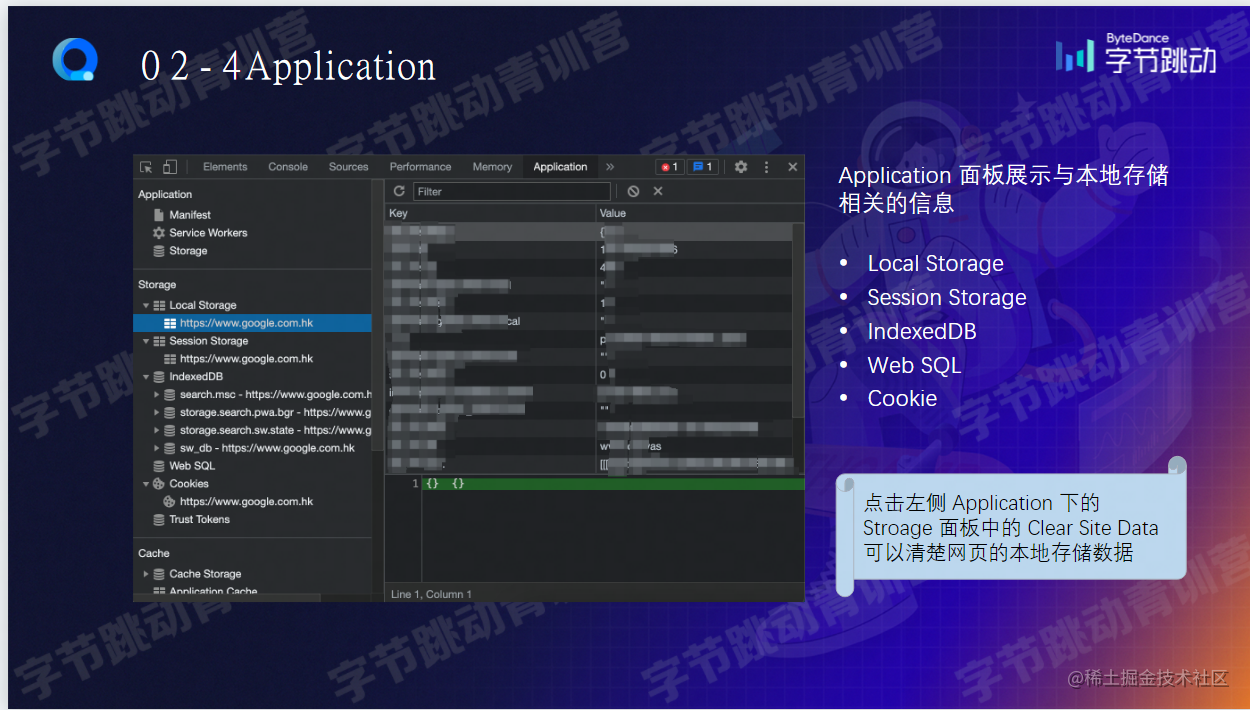
Task: Select the Application tab
Action: click(x=560, y=167)
